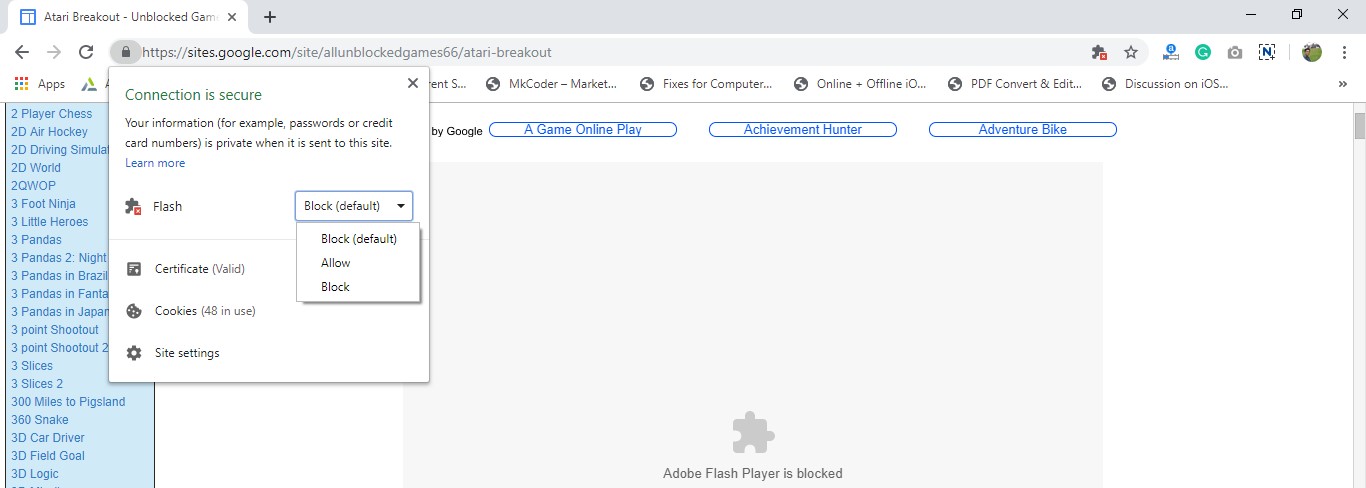Image resolution: width=1366 pixels, height=488 pixels.
Task: Reload the current page
Action: pos(86,52)
